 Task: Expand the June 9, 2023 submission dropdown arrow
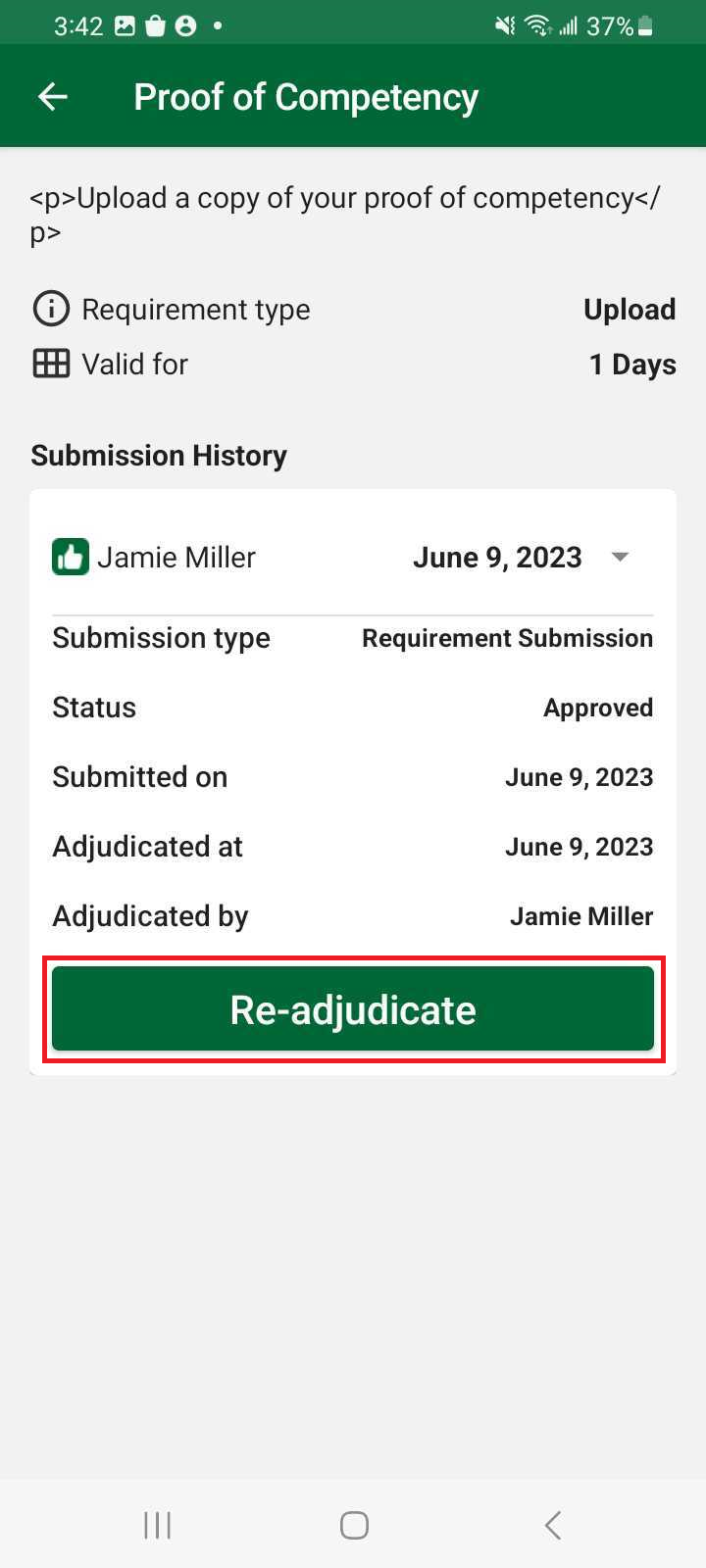coord(620,557)
